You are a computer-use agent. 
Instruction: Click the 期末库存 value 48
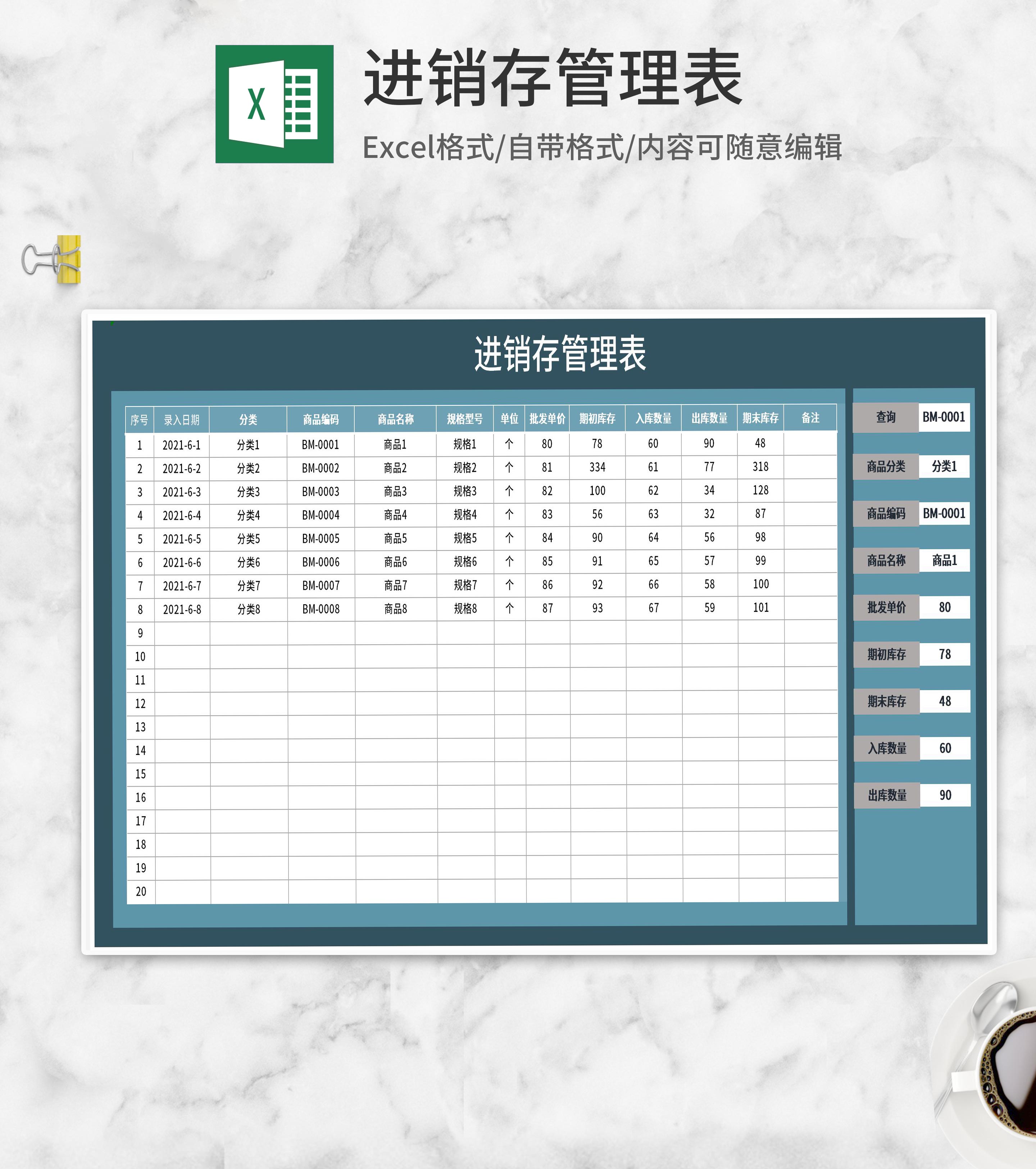(x=945, y=701)
